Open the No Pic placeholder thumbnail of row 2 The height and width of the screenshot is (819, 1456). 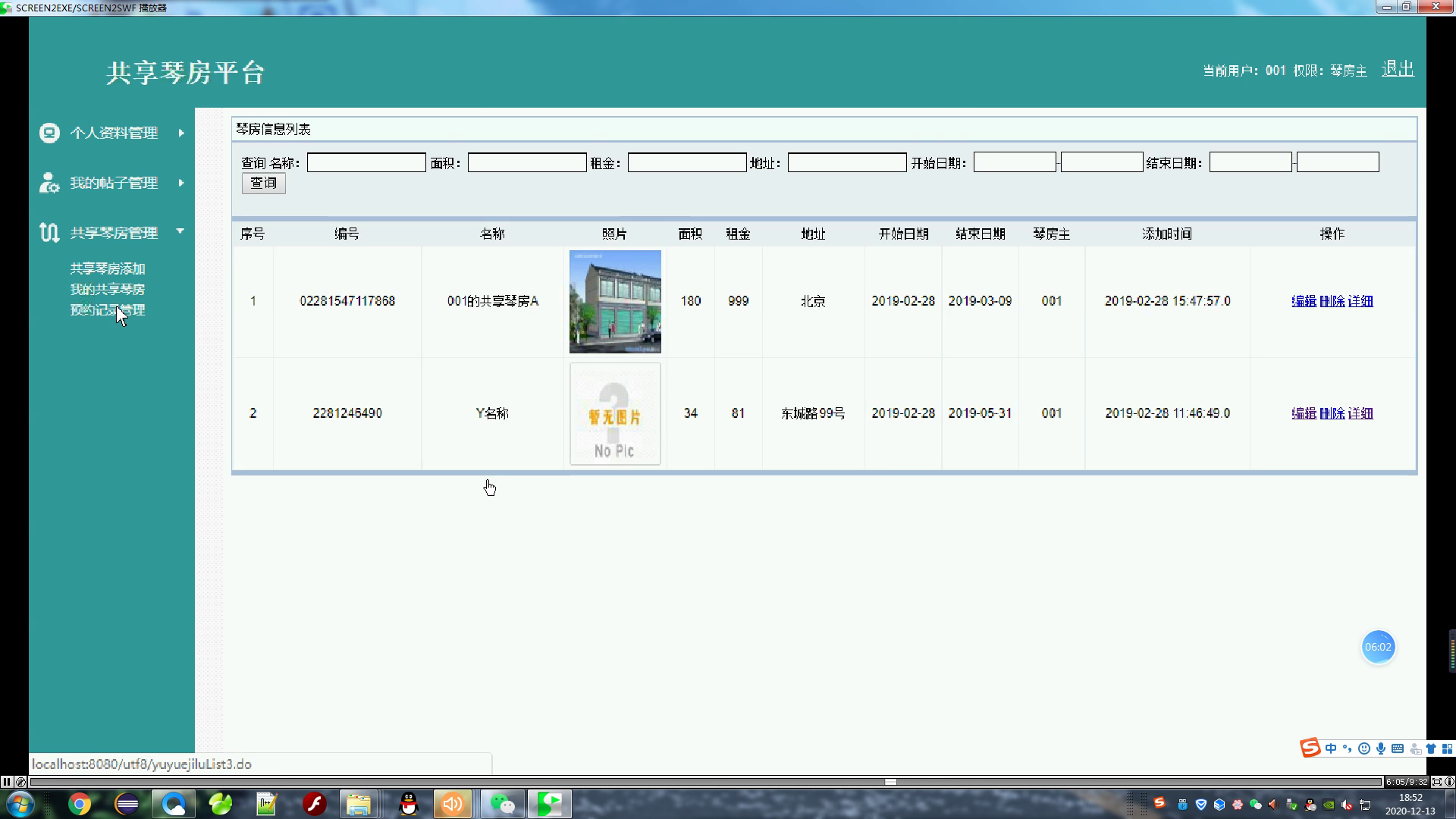pos(615,414)
